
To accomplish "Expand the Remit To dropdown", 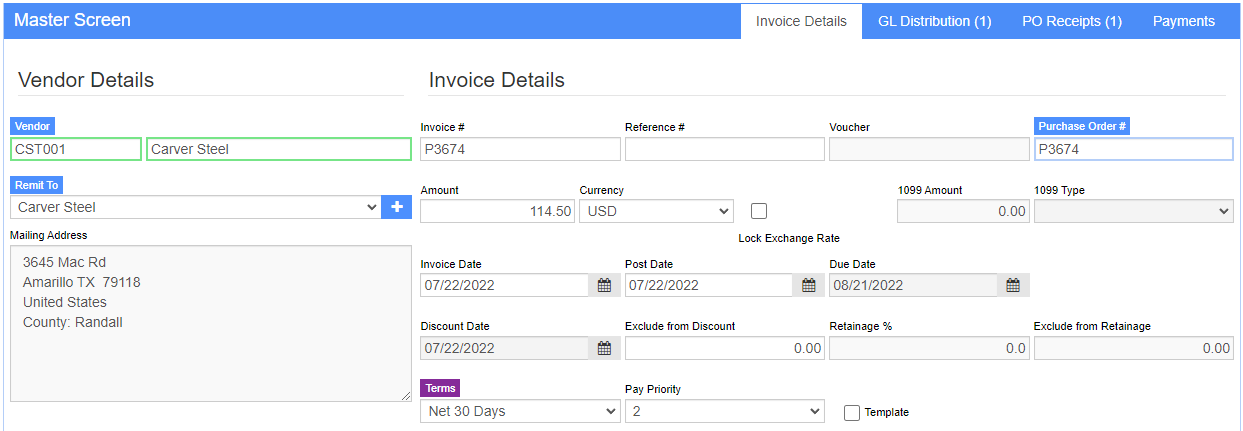I will [196, 207].
